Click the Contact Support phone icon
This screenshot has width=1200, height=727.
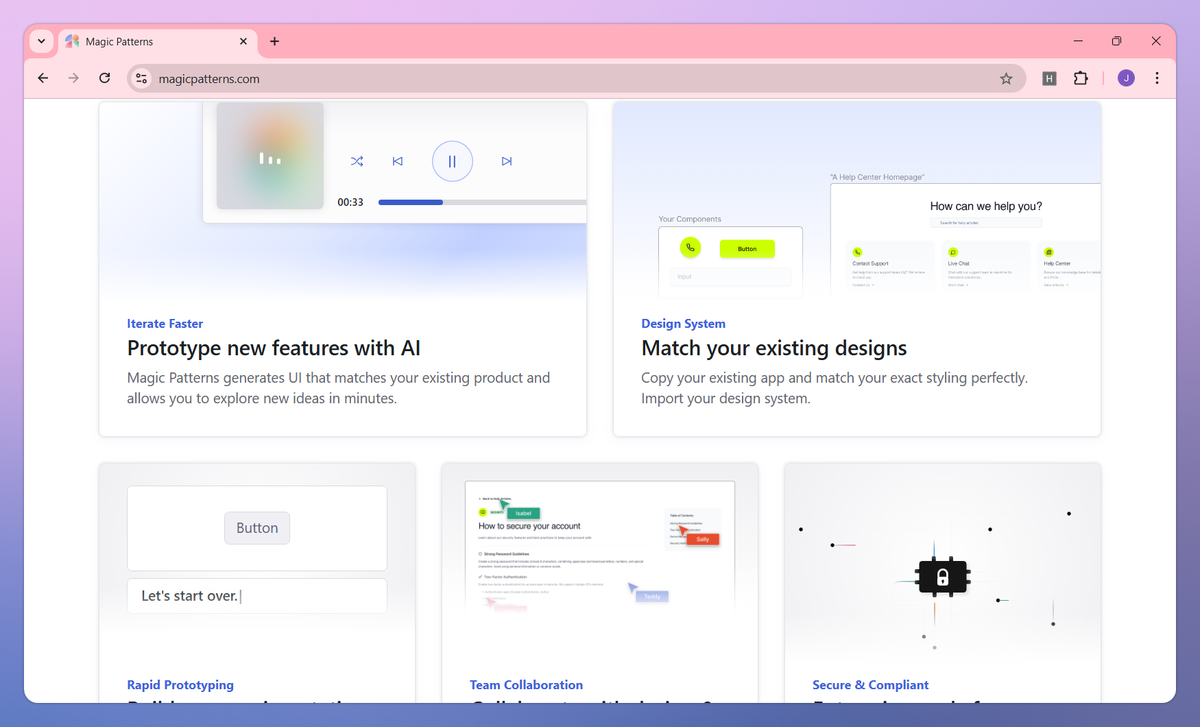858,251
